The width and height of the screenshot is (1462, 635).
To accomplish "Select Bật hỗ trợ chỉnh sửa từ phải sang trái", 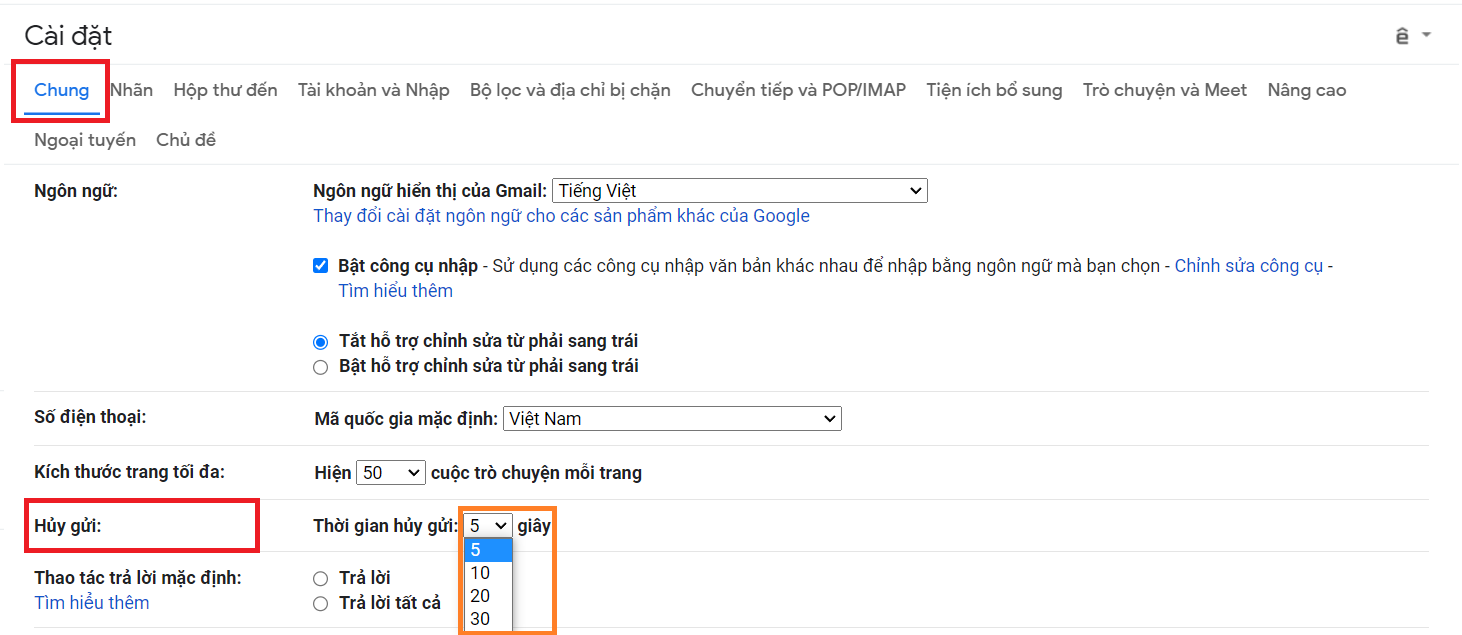I will [320, 366].
